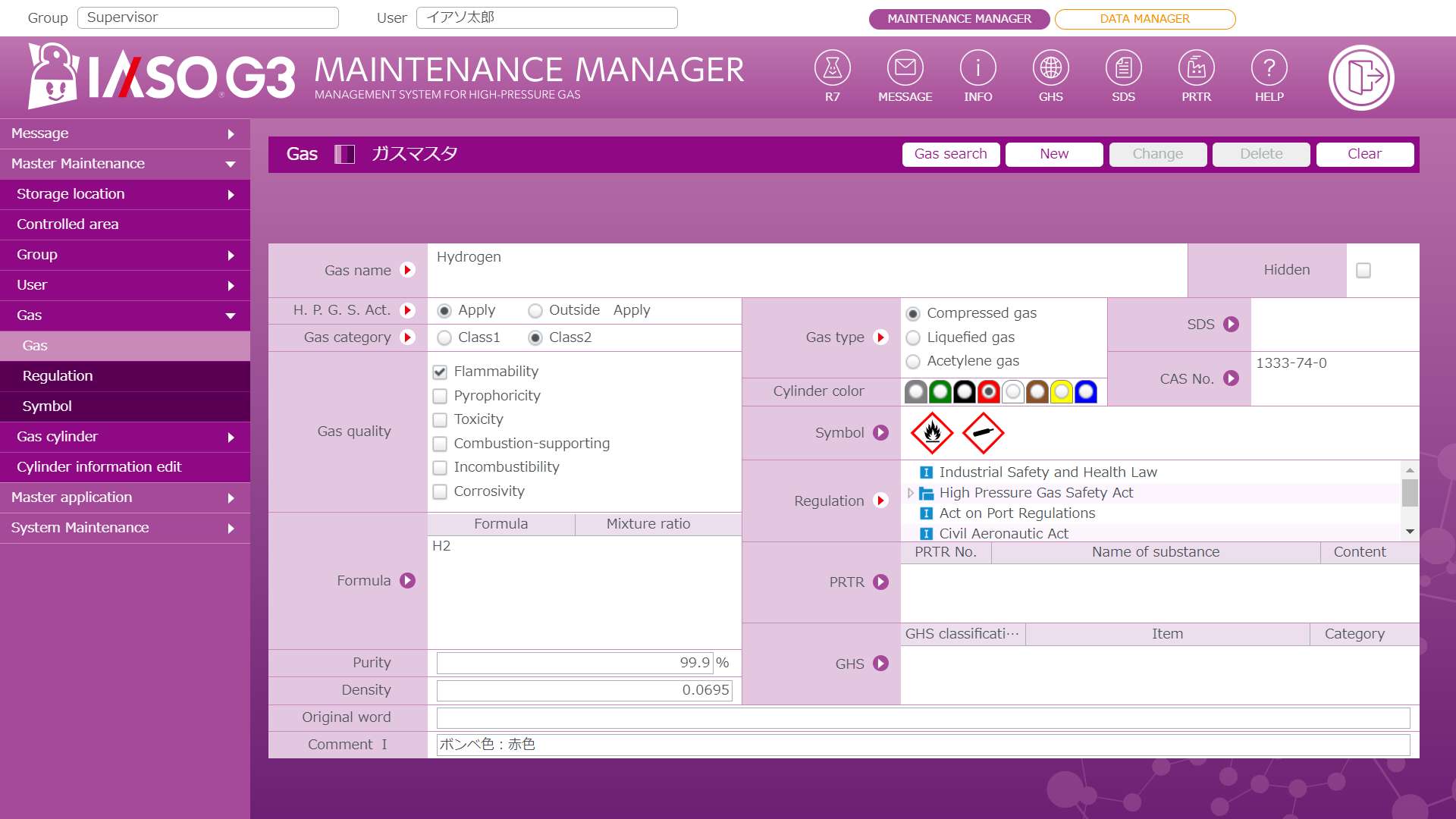The width and height of the screenshot is (1456, 819).
Task: Select the red cylinder color swatch
Action: pyautogui.click(x=988, y=391)
